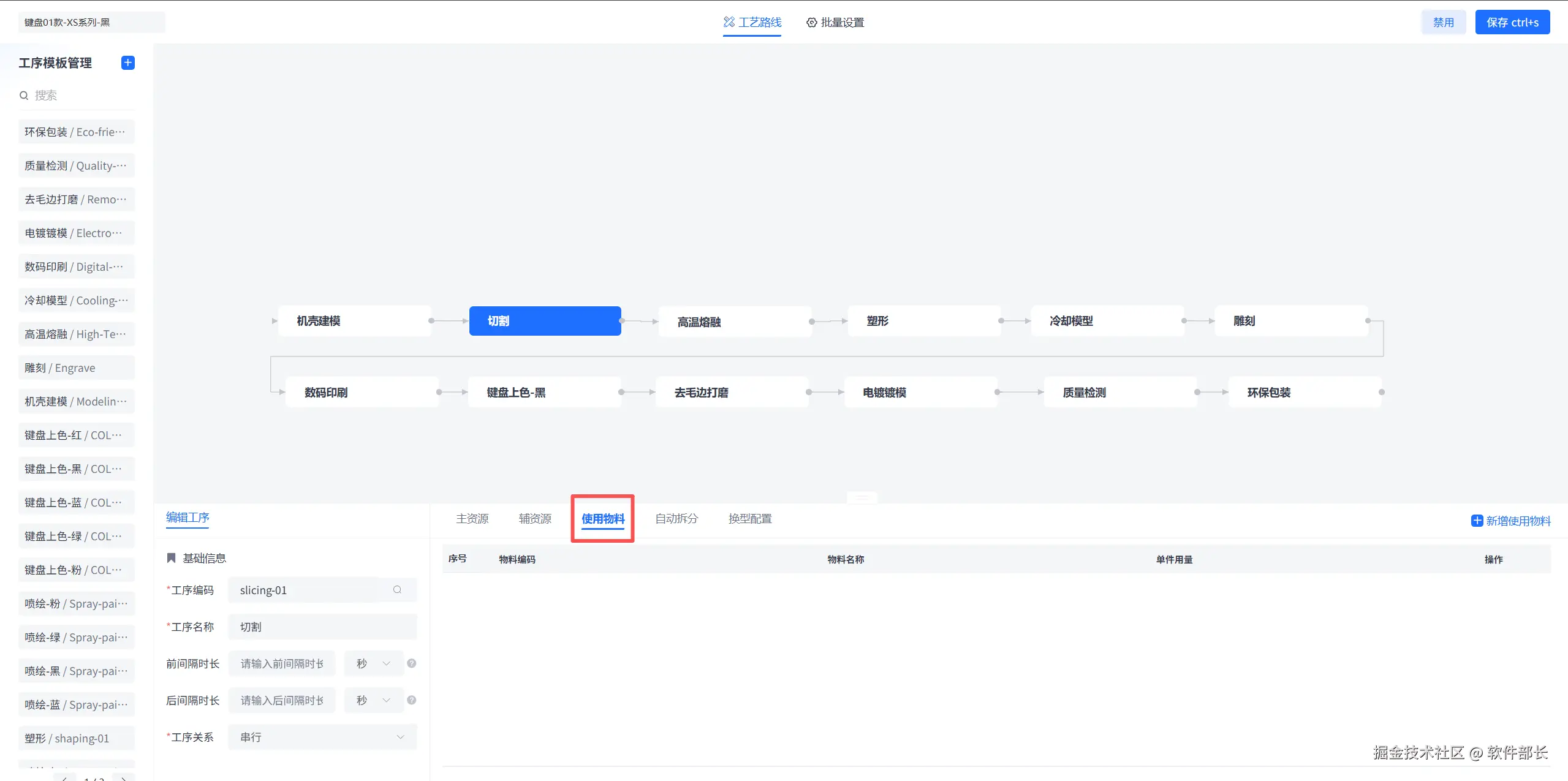Click the blue plus icon beside 工序模板管理
The width and height of the screenshot is (1568, 781).
pos(128,63)
